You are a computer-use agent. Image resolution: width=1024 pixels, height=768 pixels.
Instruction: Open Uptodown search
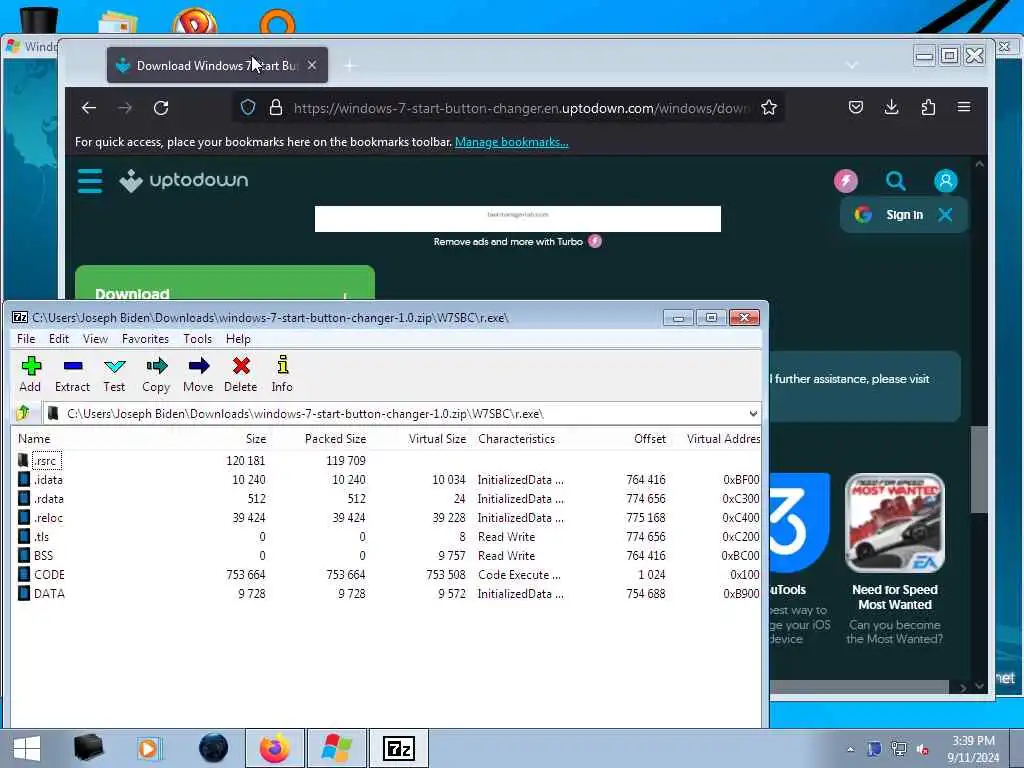click(x=895, y=181)
